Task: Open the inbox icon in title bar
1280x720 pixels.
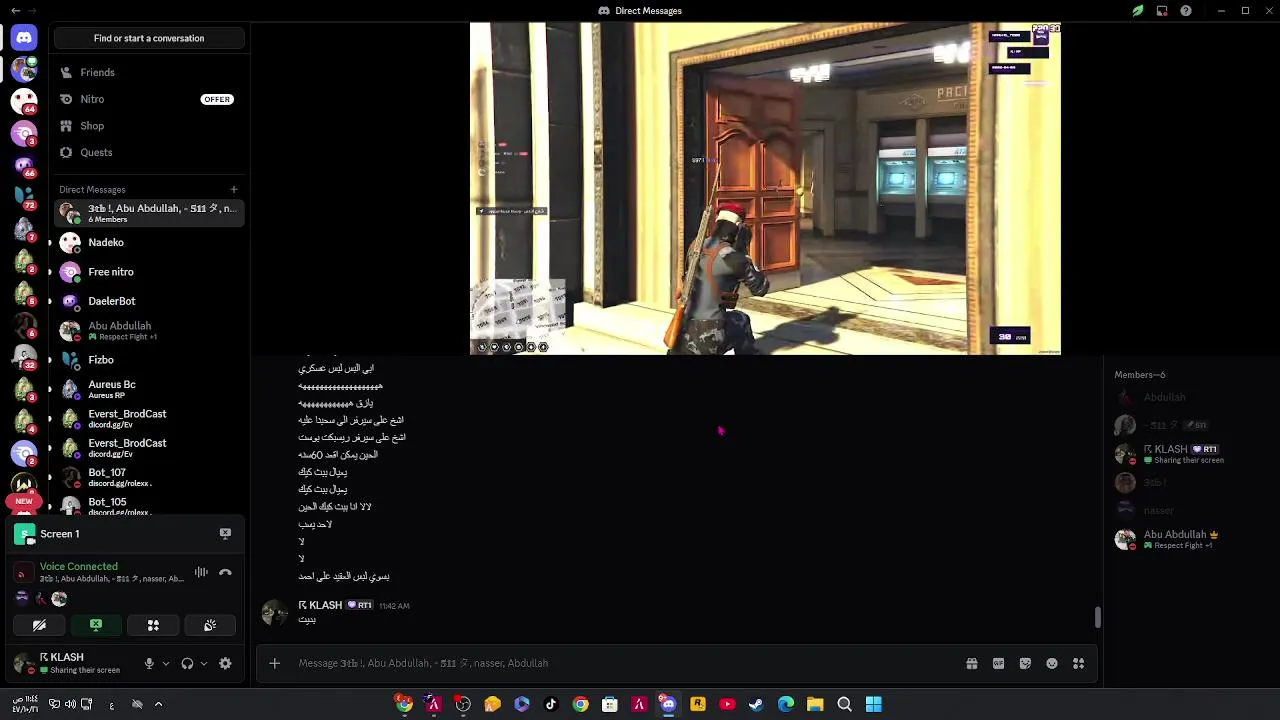Action: pyautogui.click(x=1162, y=11)
